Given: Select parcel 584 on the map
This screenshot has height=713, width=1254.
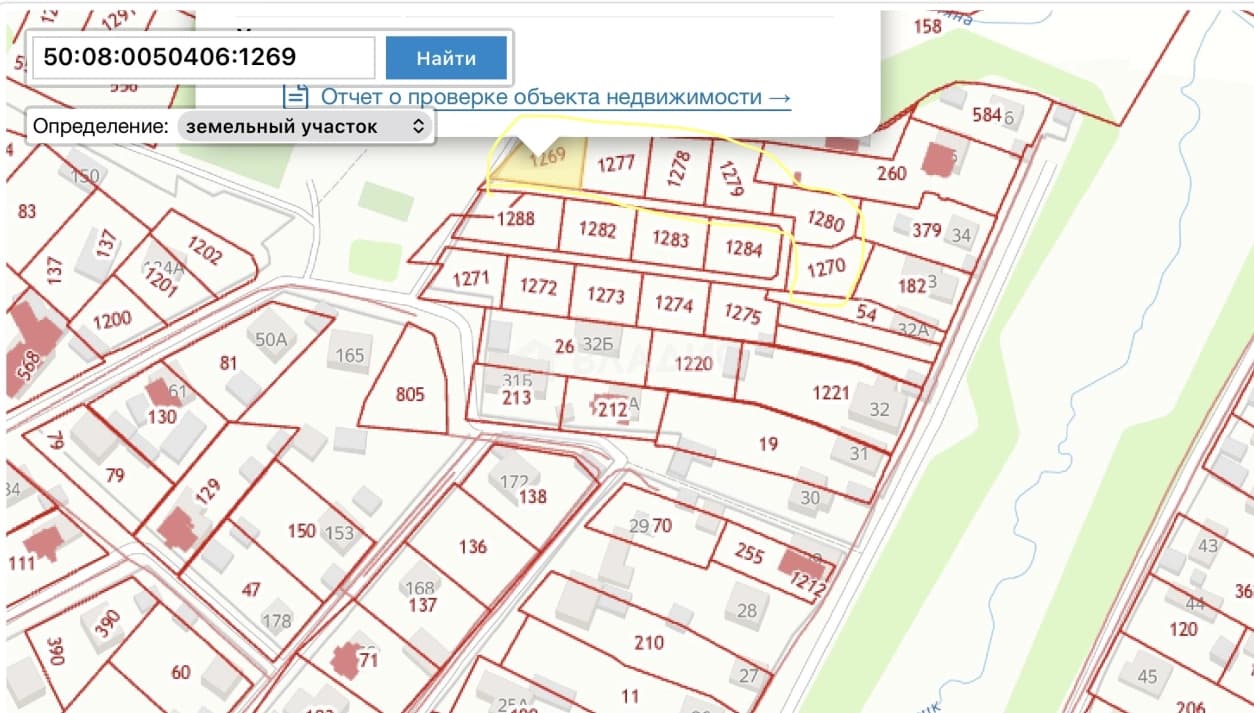Looking at the screenshot, I should (x=987, y=114).
